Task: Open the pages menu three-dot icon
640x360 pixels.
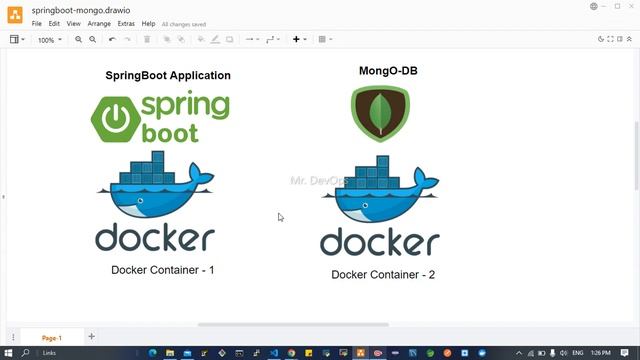Action: coord(13,337)
